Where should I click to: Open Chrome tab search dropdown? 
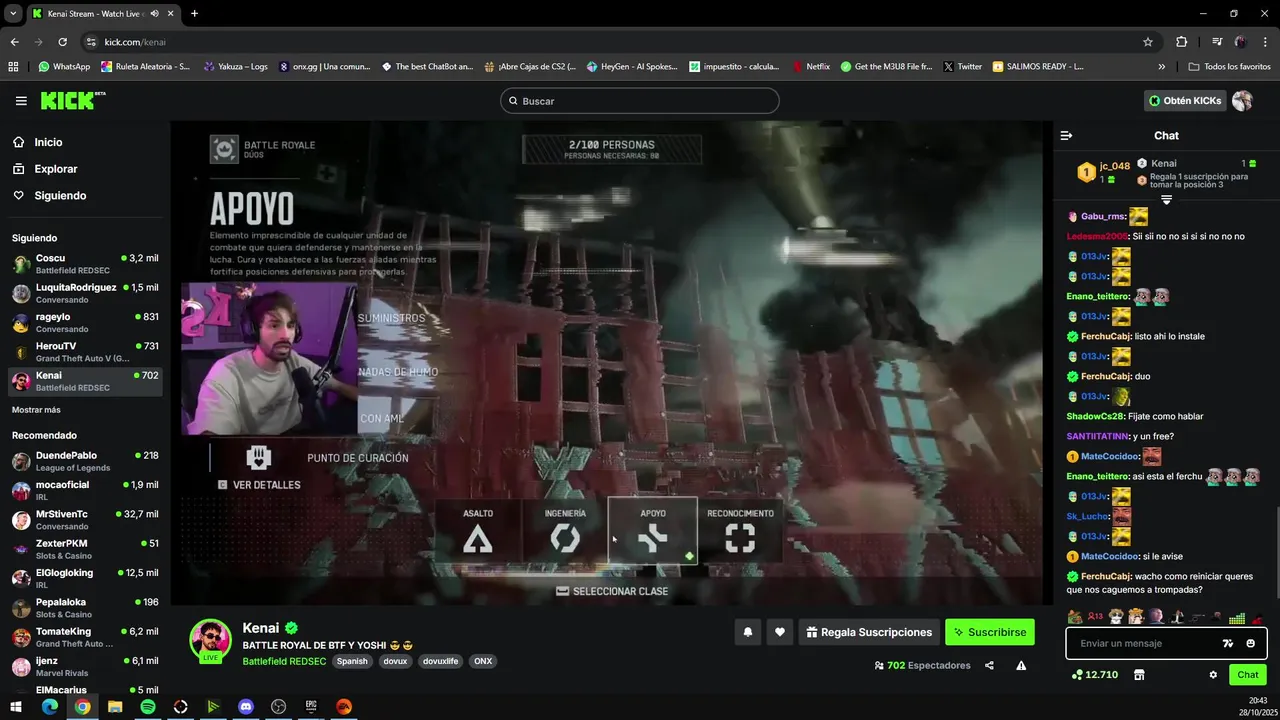click(13, 13)
